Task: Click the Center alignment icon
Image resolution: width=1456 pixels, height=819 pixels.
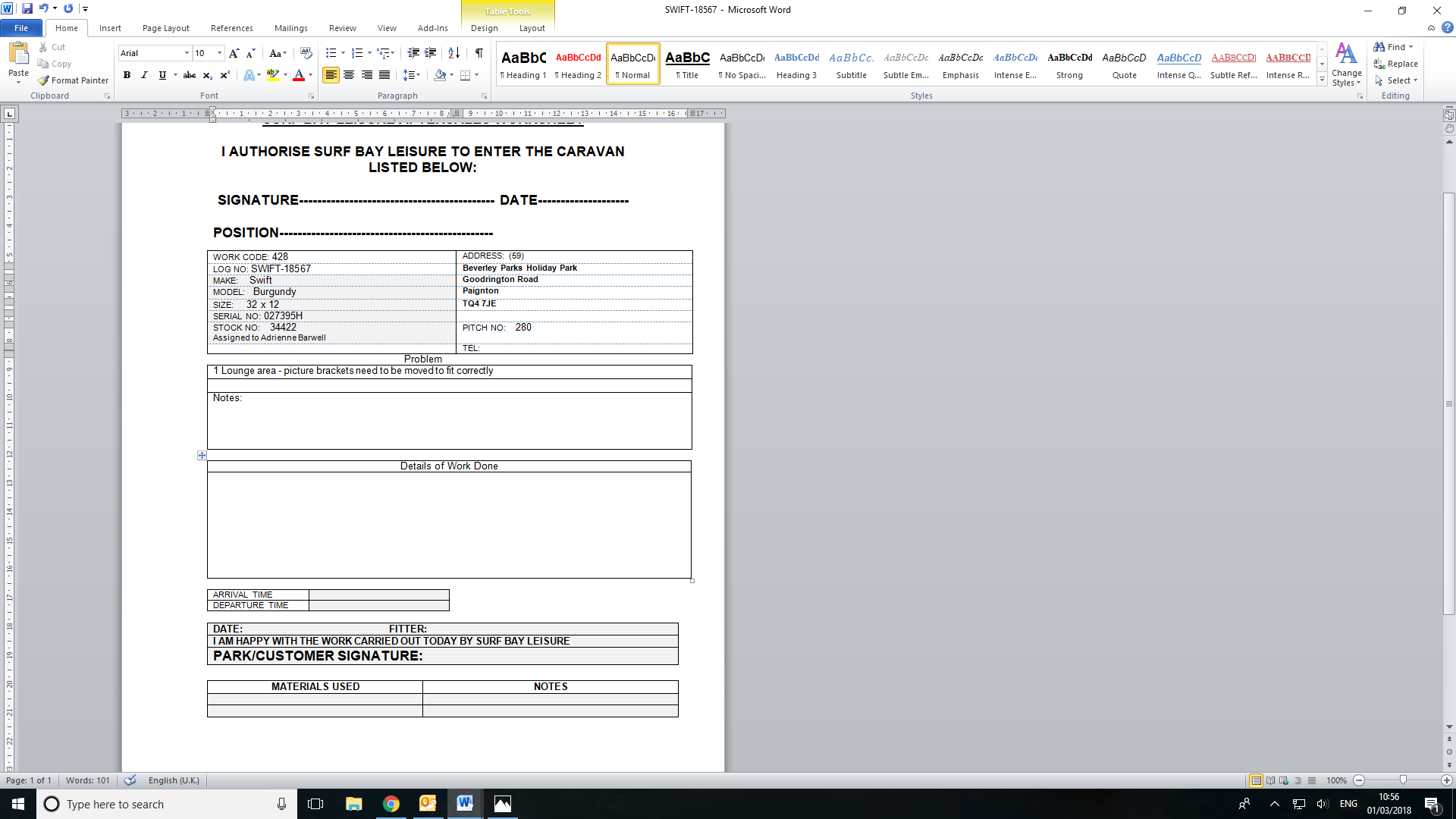Action: point(349,75)
